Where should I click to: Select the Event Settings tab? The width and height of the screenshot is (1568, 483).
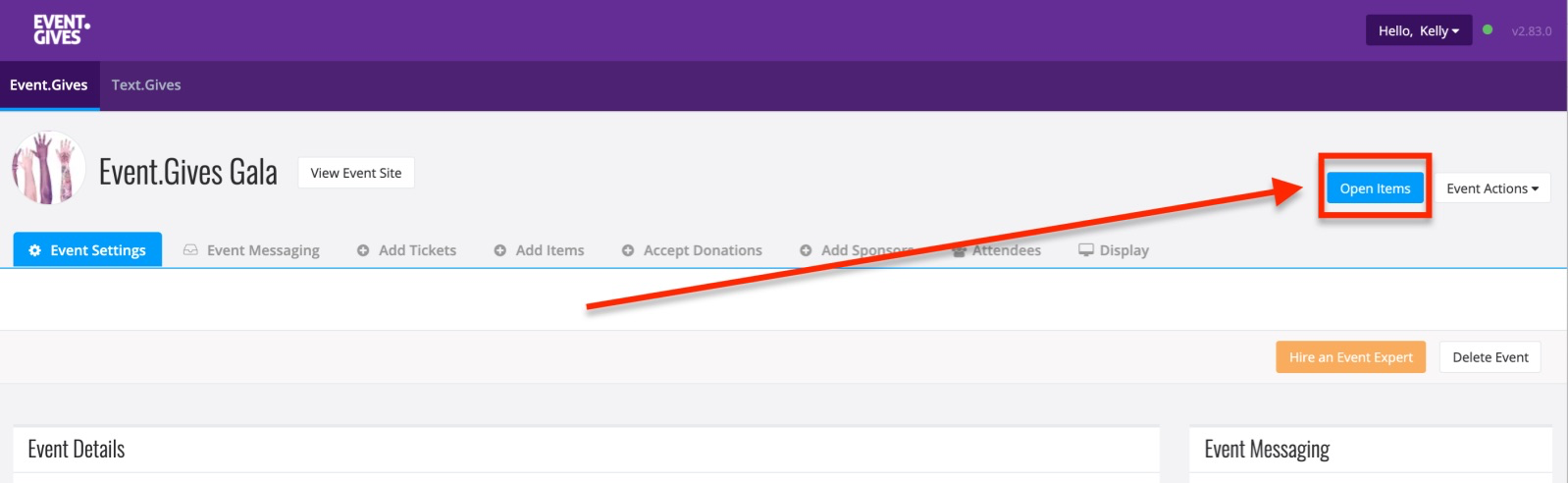(x=87, y=250)
